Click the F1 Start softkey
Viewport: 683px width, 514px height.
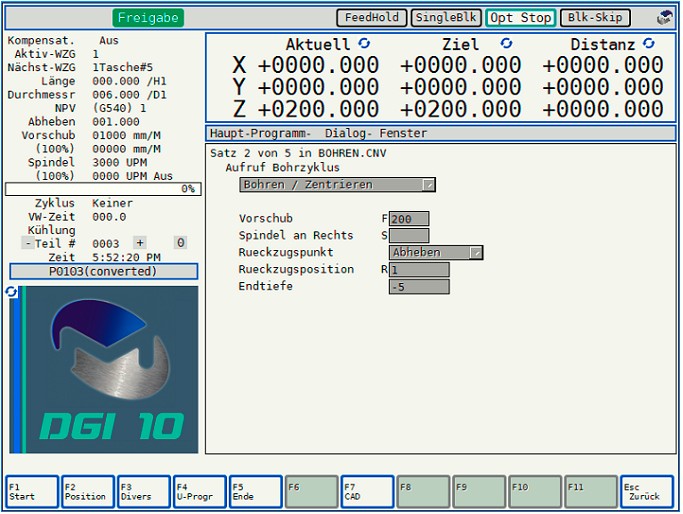click(x=32, y=492)
